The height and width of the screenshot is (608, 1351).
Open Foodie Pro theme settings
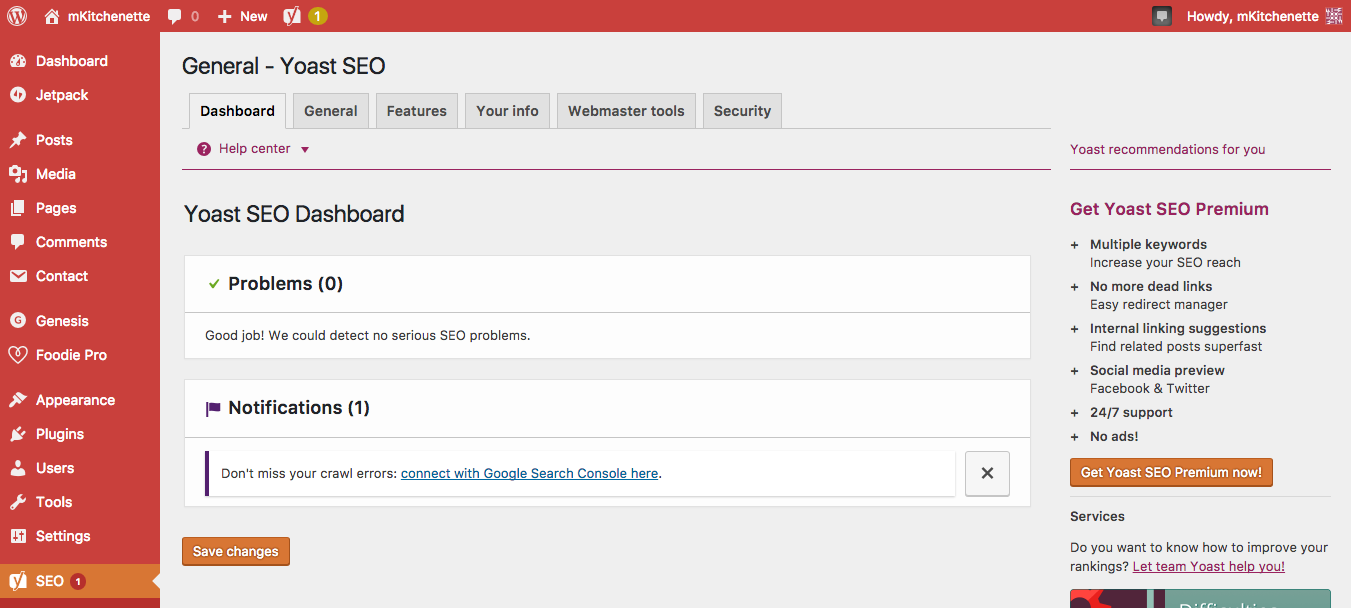(x=71, y=355)
